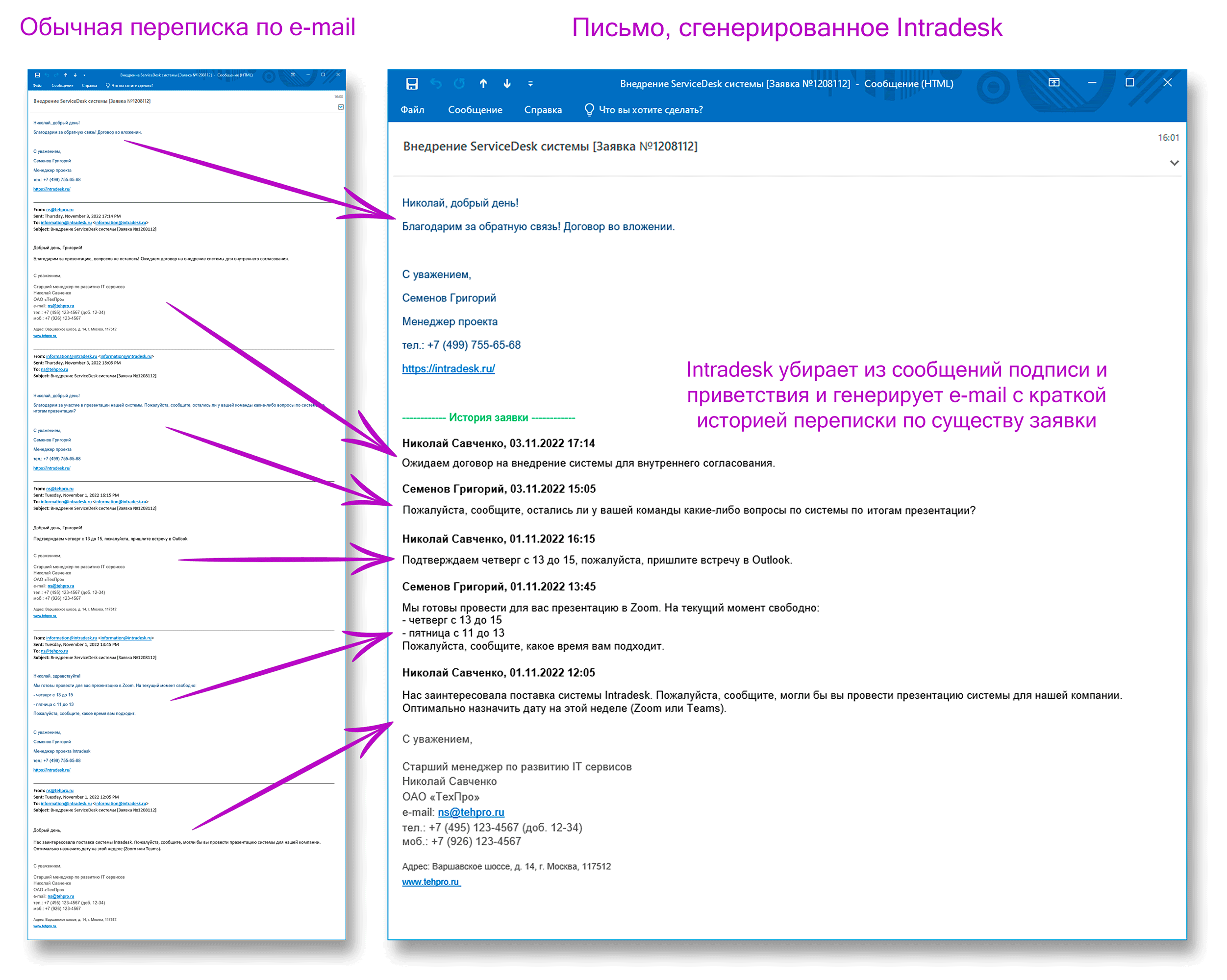1227x980 pixels.
Task: Open Файл menu in the right message window
Action: [412, 110]
